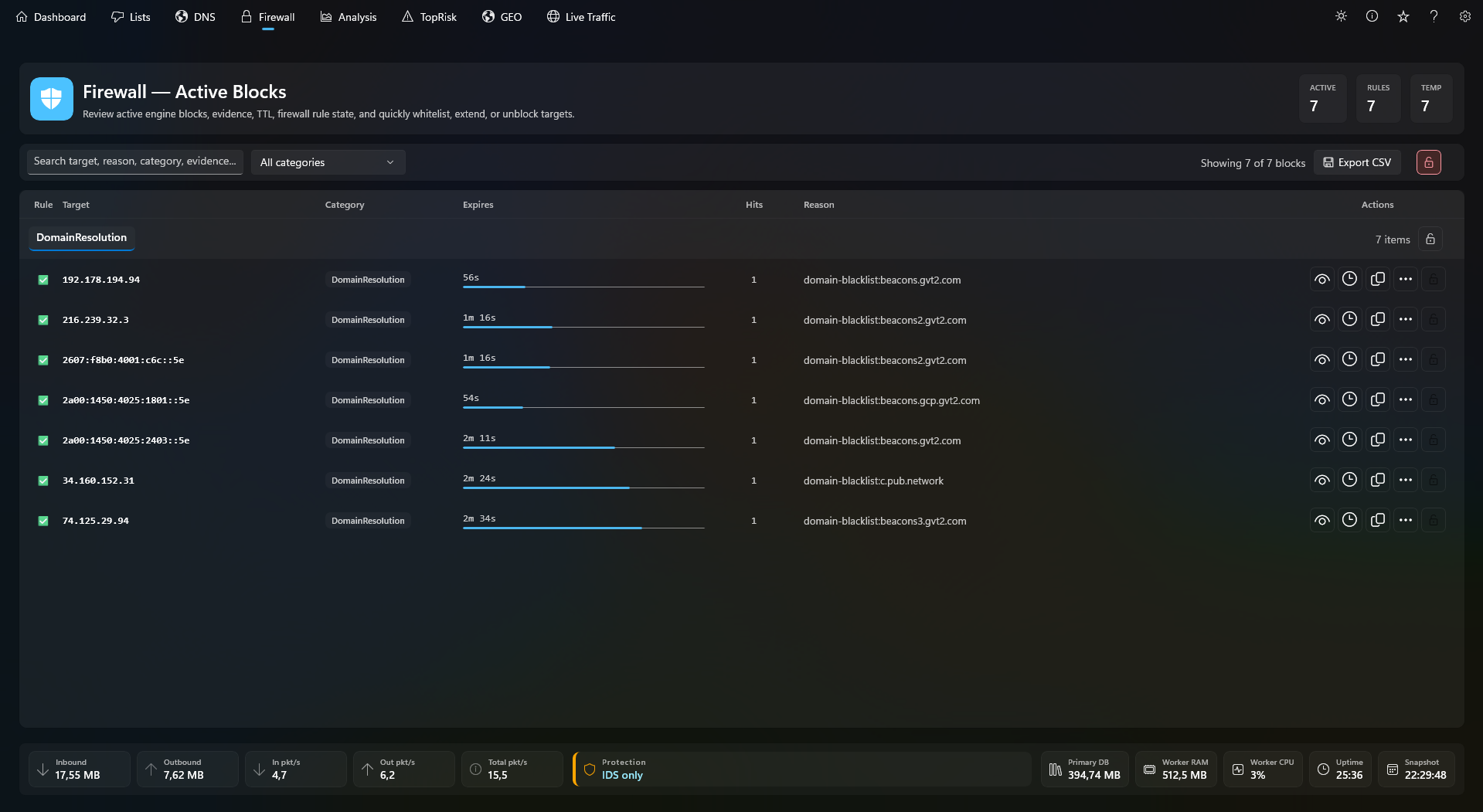The image size is (1483, 812).
Task: Click the Worker CPU status icon
Action: [x=1238, y=770]
